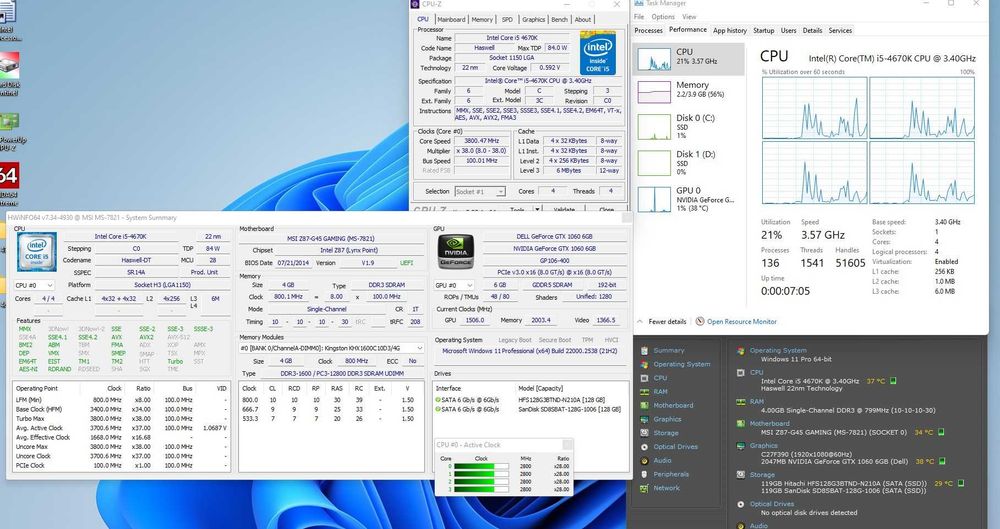This screenshot has height=529, width=1000.
Task: Click Motherboard temperature indicator icon in Speccy
Action: (x=941, y=432)
